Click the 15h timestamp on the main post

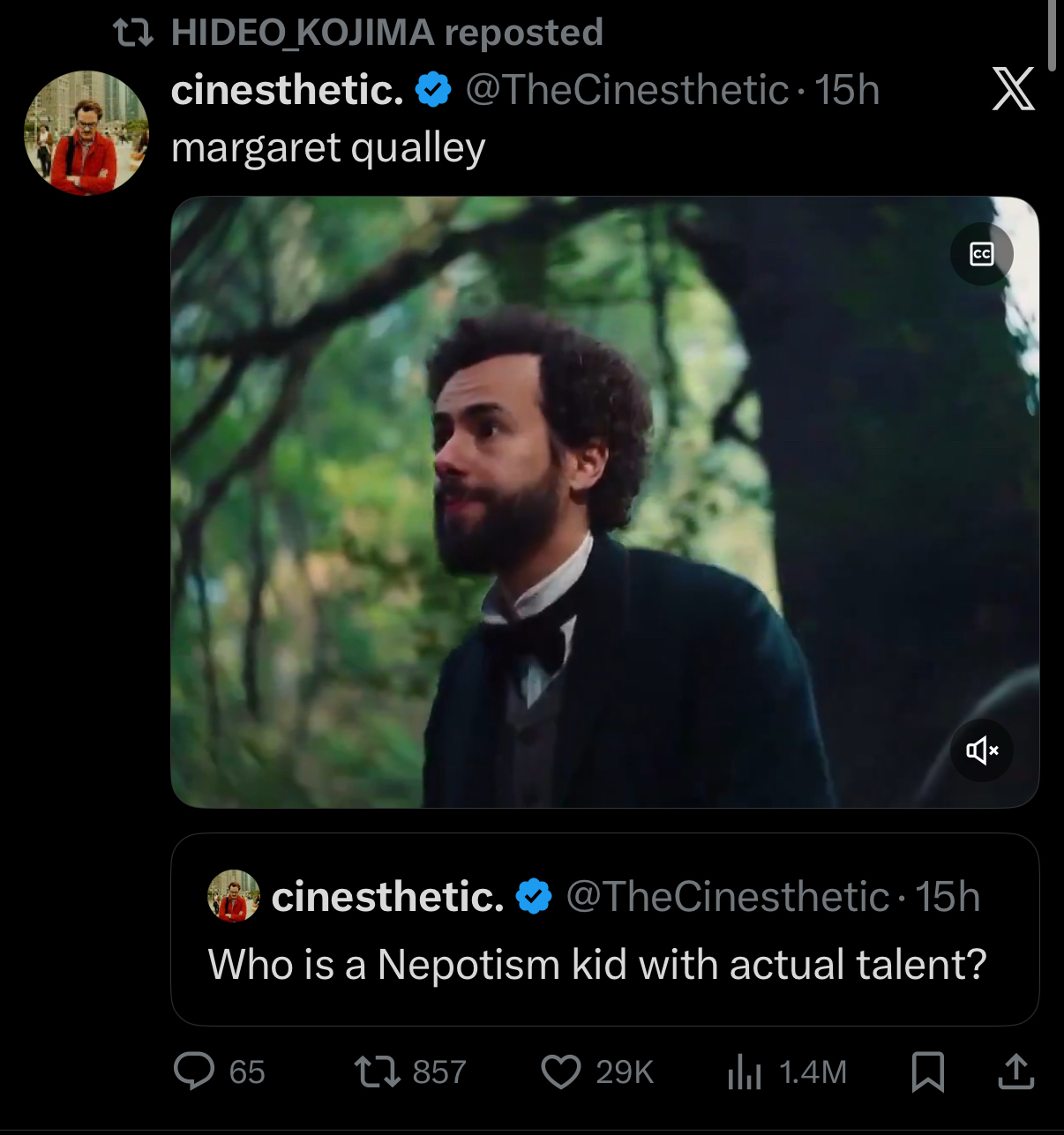tap(847, 90)
